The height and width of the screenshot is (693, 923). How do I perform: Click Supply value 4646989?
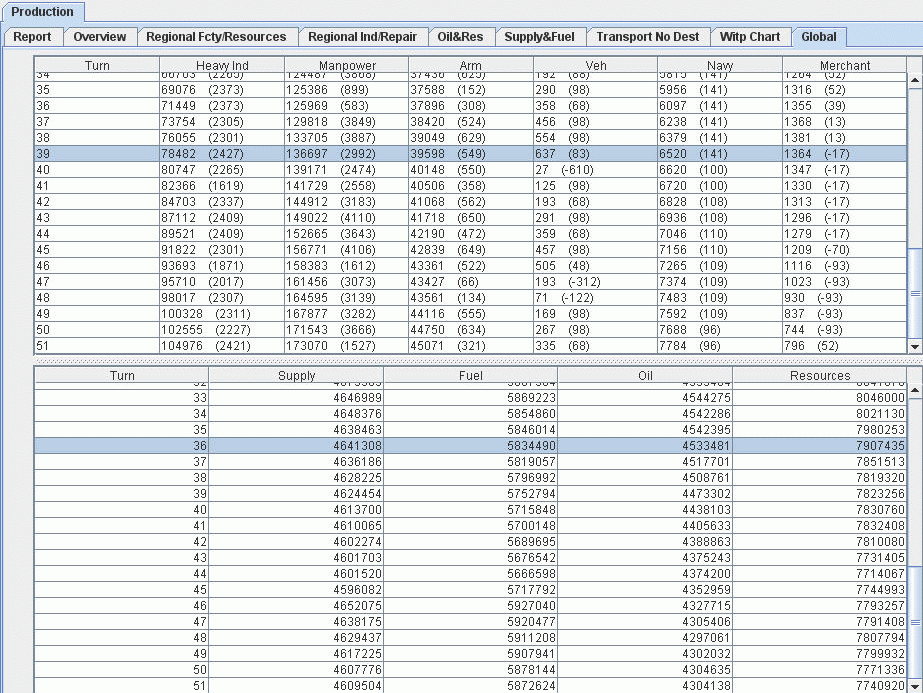tap(296, 397)
